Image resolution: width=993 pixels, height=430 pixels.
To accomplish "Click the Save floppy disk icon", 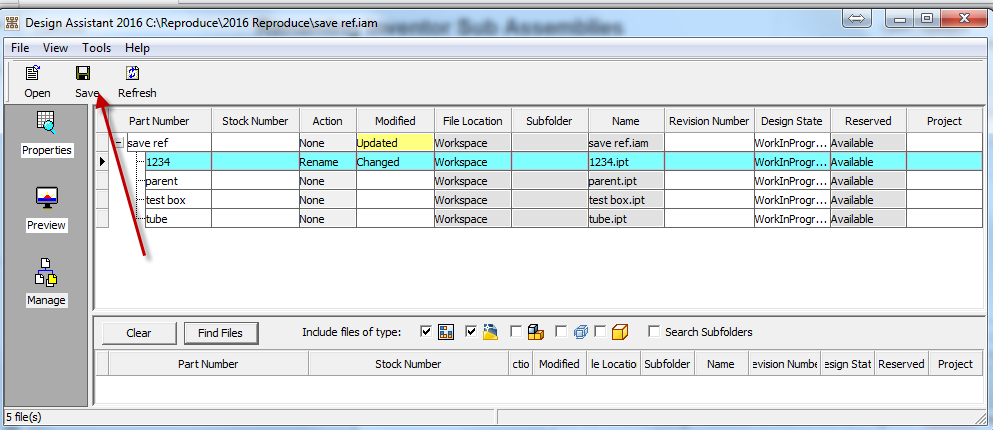I will tap(83, 73).
